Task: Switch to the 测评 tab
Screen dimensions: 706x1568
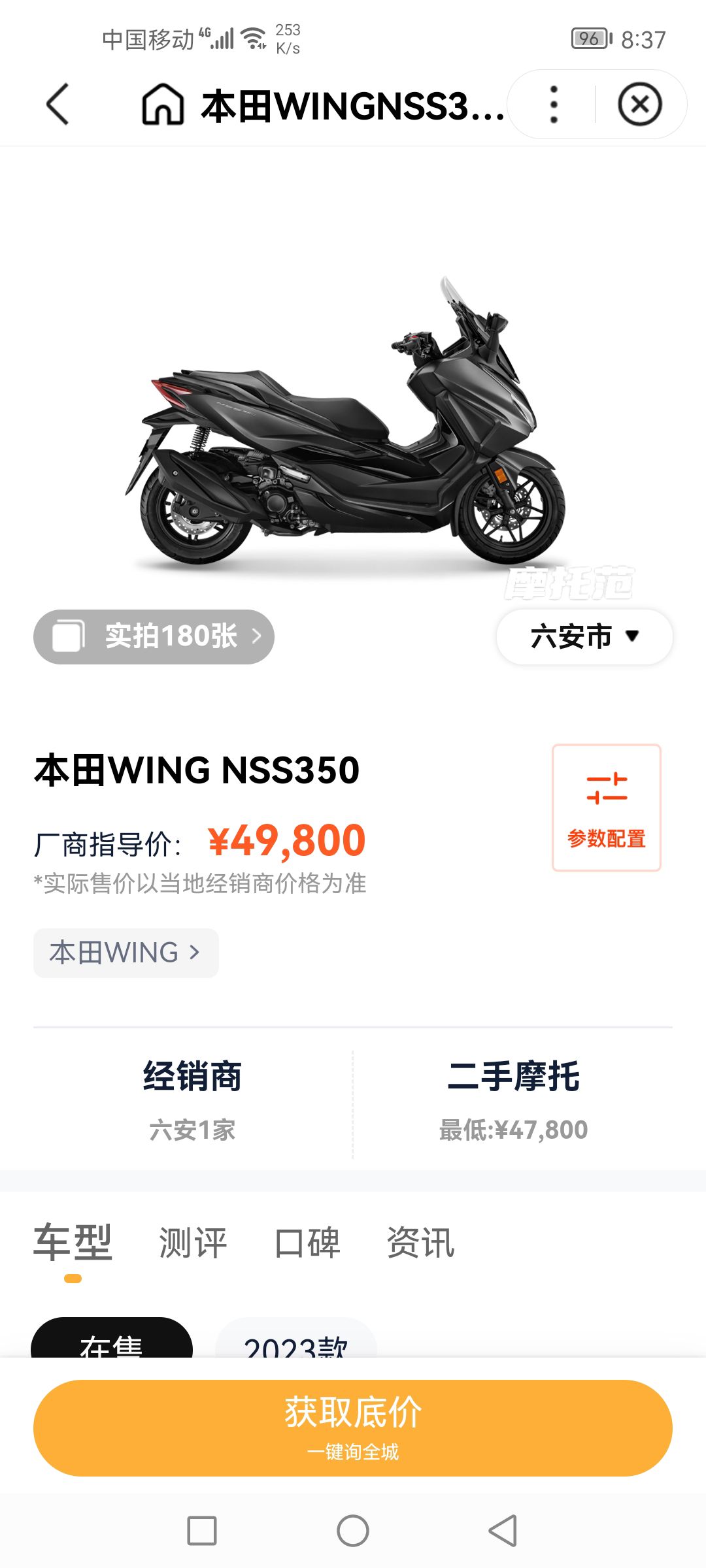Action: pyautogui.click(x=193, y=1242)
